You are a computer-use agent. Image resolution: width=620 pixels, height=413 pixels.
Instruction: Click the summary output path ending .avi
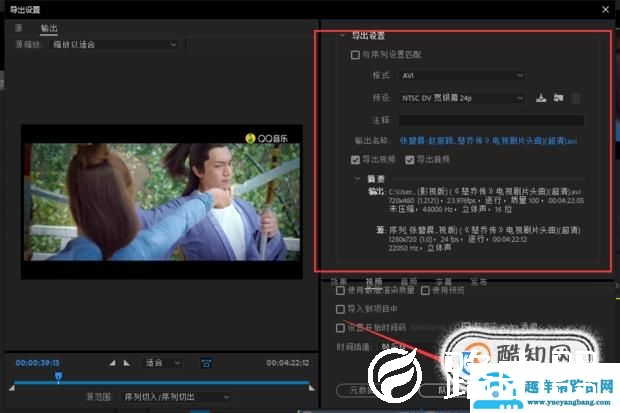[x=485, y=191]
